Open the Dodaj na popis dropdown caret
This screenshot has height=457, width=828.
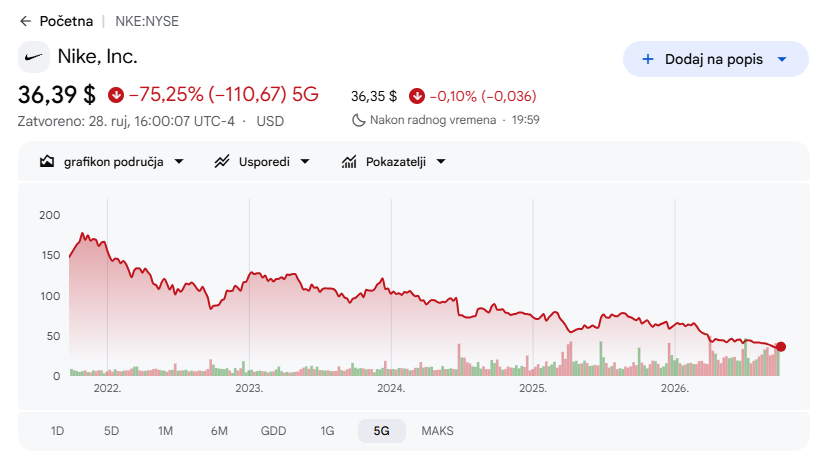pos(782,59)
